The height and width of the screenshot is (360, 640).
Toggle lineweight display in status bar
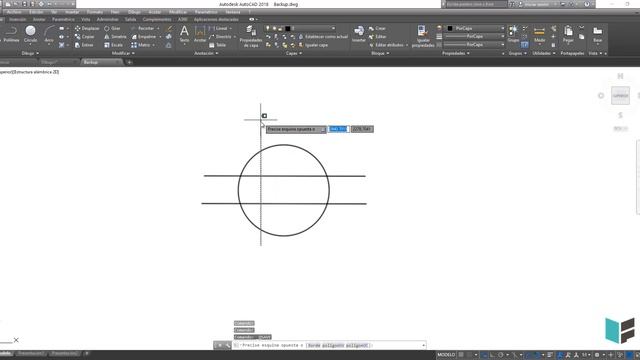tap(550, 355)
